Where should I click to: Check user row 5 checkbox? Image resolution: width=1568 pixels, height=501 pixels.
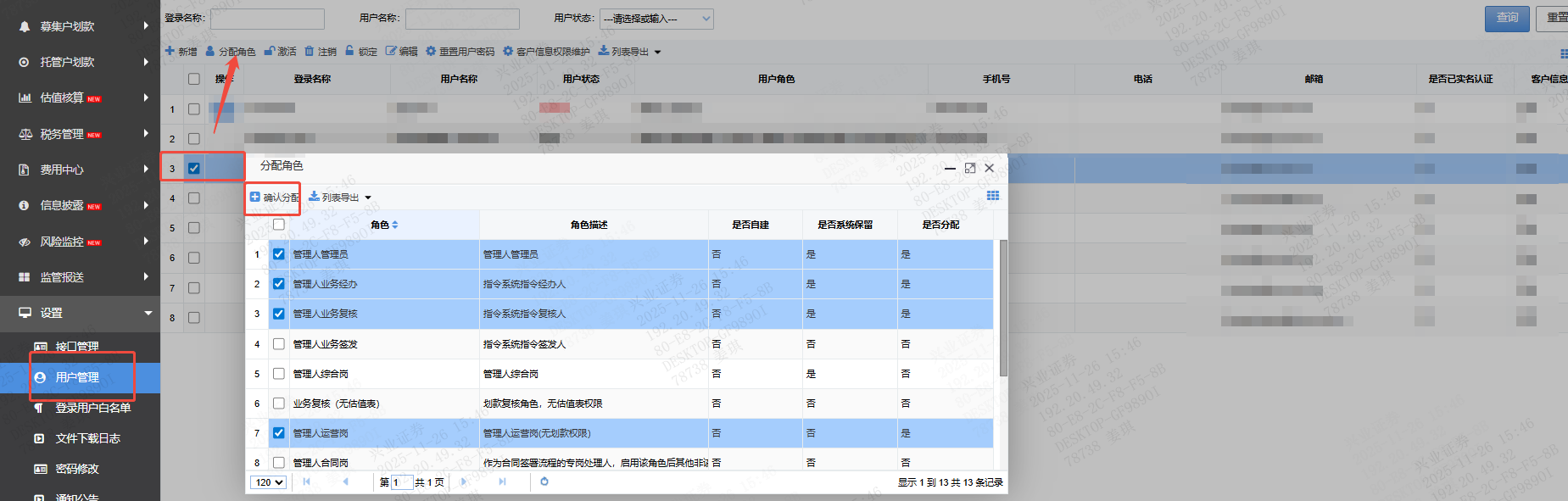[193, 228]
